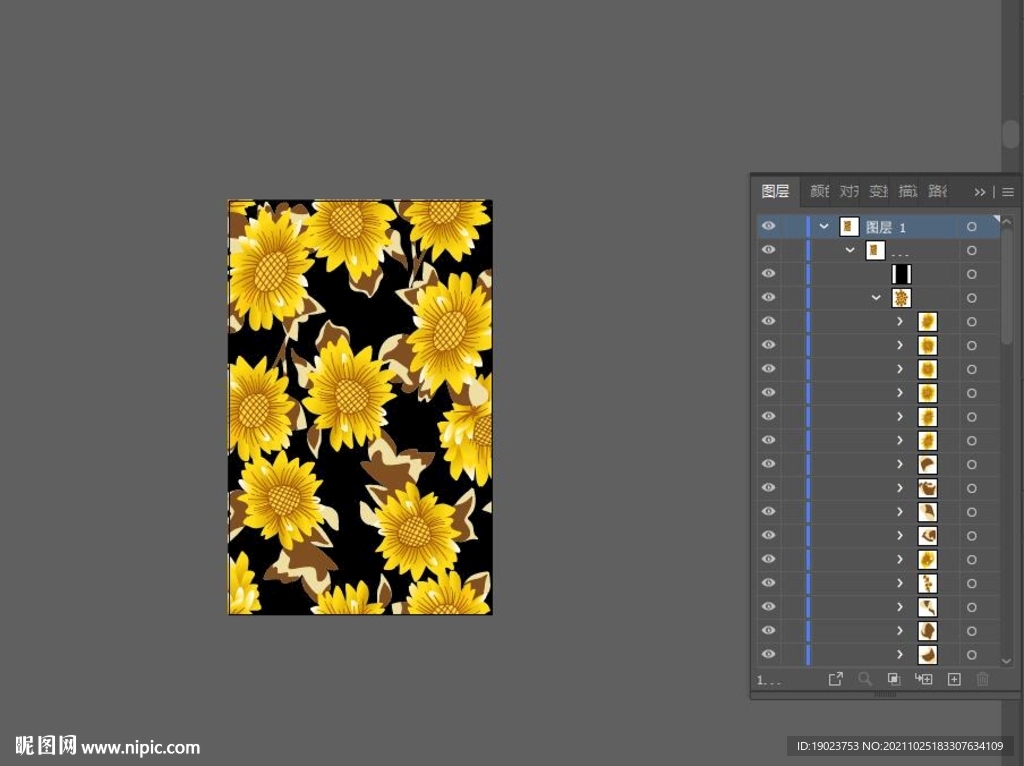
Task: Click the black rectangle layer thumbnail
Action: (x=901, y=274)
